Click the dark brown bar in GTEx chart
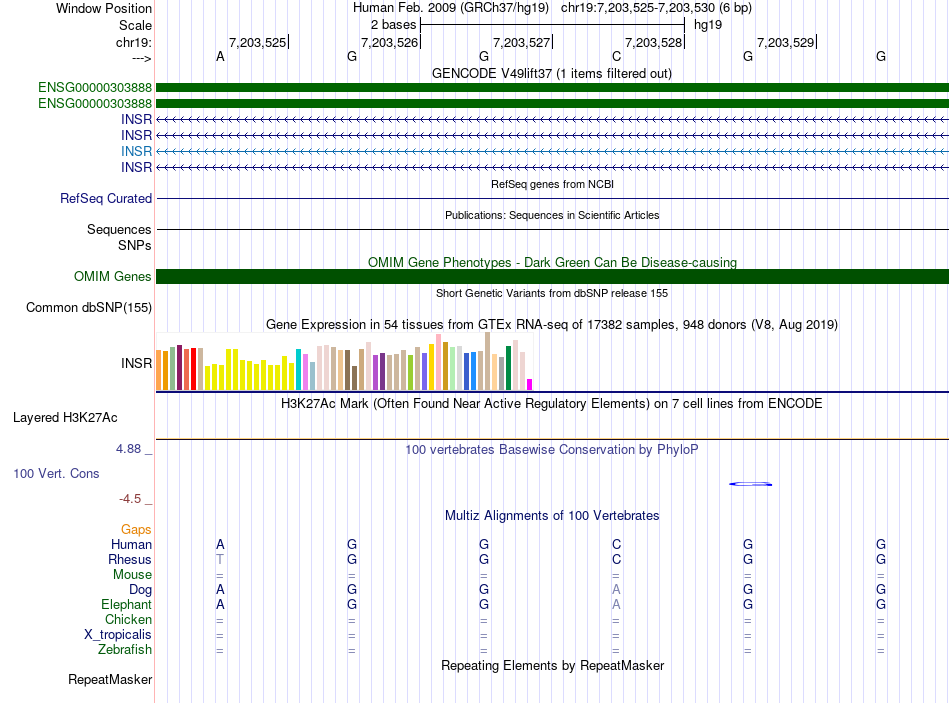This screenshot has width=950, height=703. pos(354,378)
